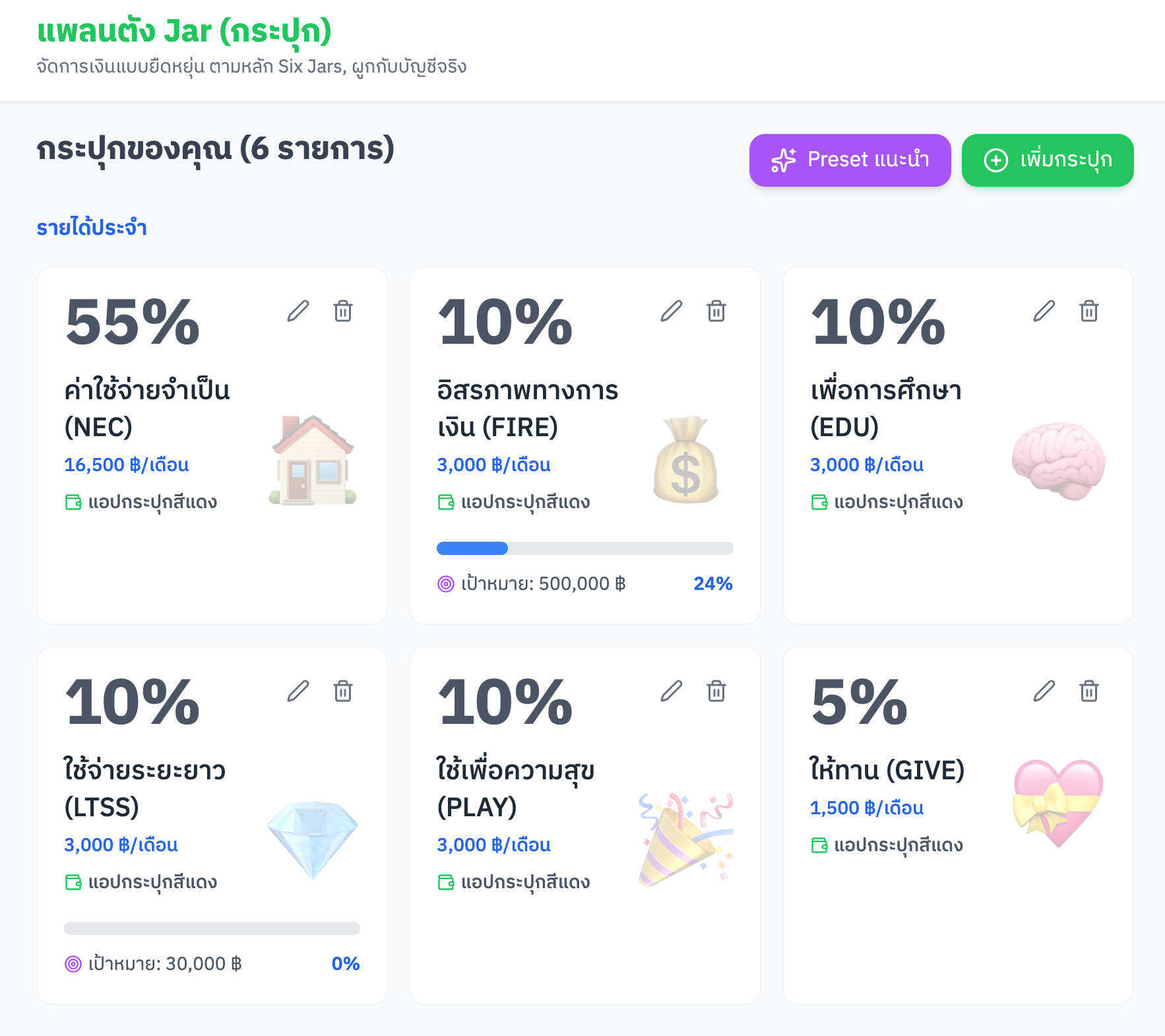Click the 24% progress percentage on FIRE

pos(712,583)
